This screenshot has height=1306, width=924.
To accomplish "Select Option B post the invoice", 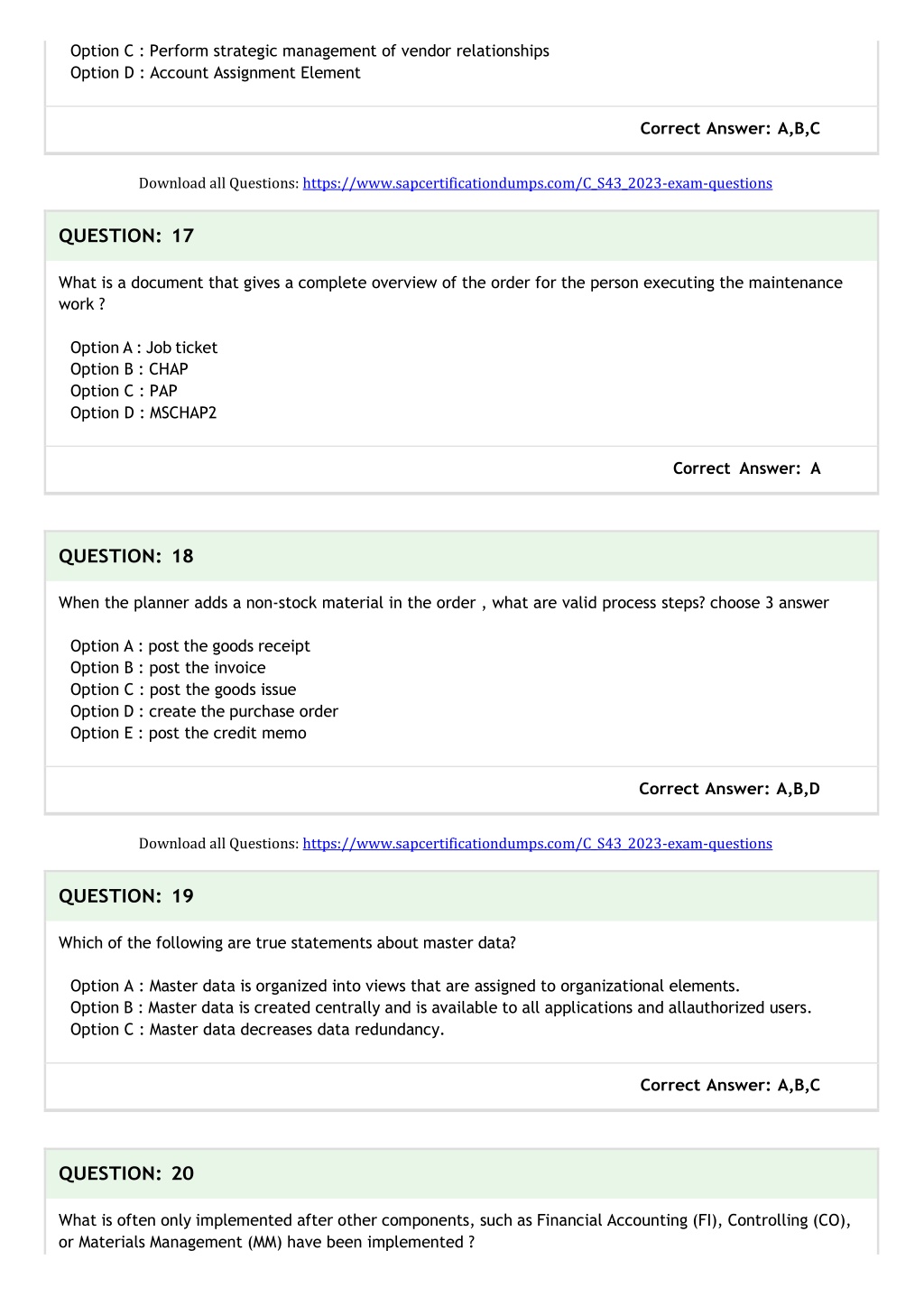I will click(x=168, y=668).
